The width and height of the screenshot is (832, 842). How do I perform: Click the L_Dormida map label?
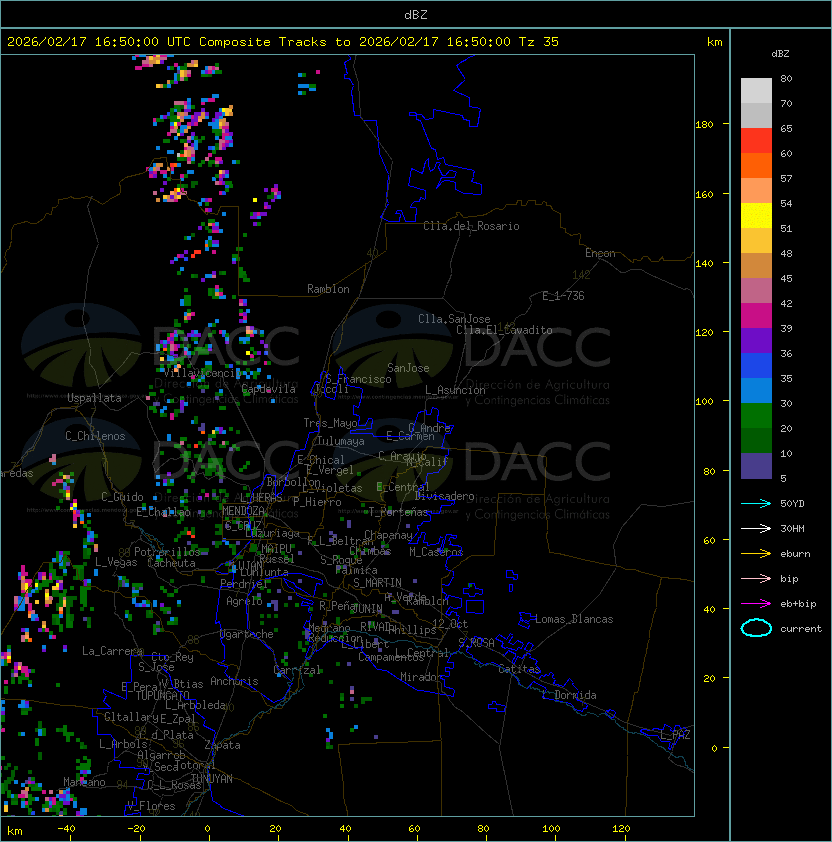569,695
